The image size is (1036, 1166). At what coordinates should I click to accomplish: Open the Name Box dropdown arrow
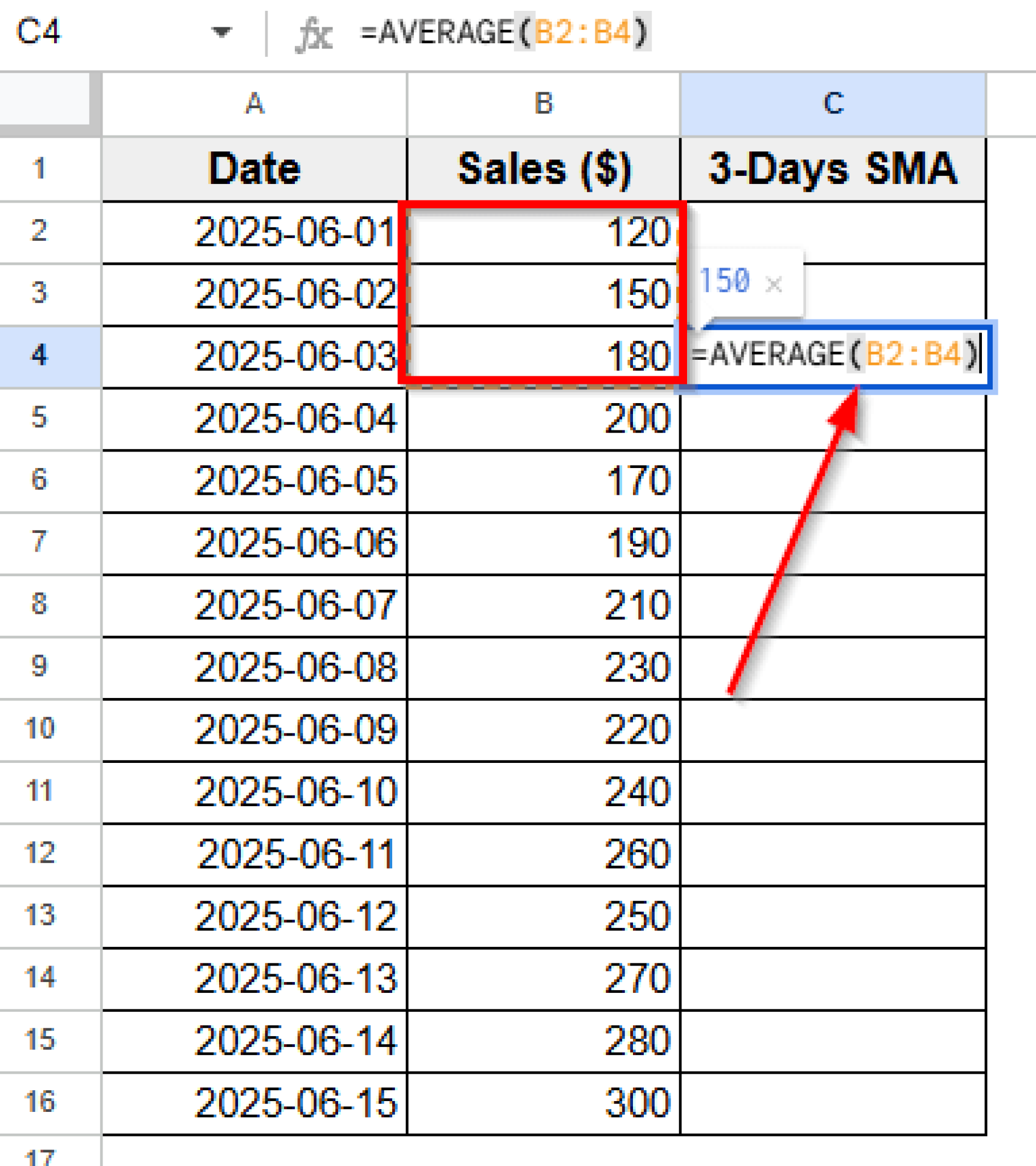coord(223,34)
